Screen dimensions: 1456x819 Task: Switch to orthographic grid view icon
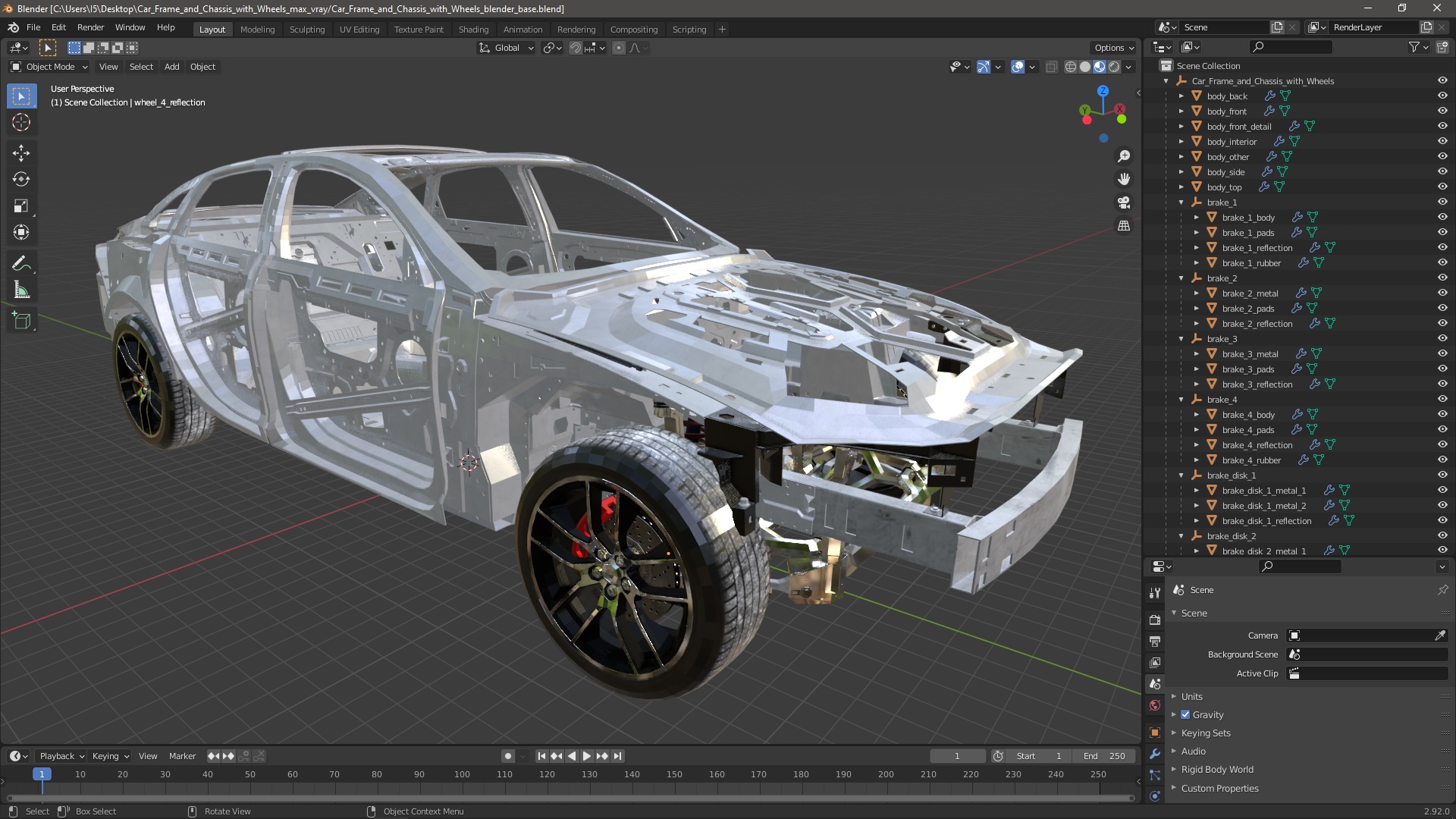point(1124,226)
